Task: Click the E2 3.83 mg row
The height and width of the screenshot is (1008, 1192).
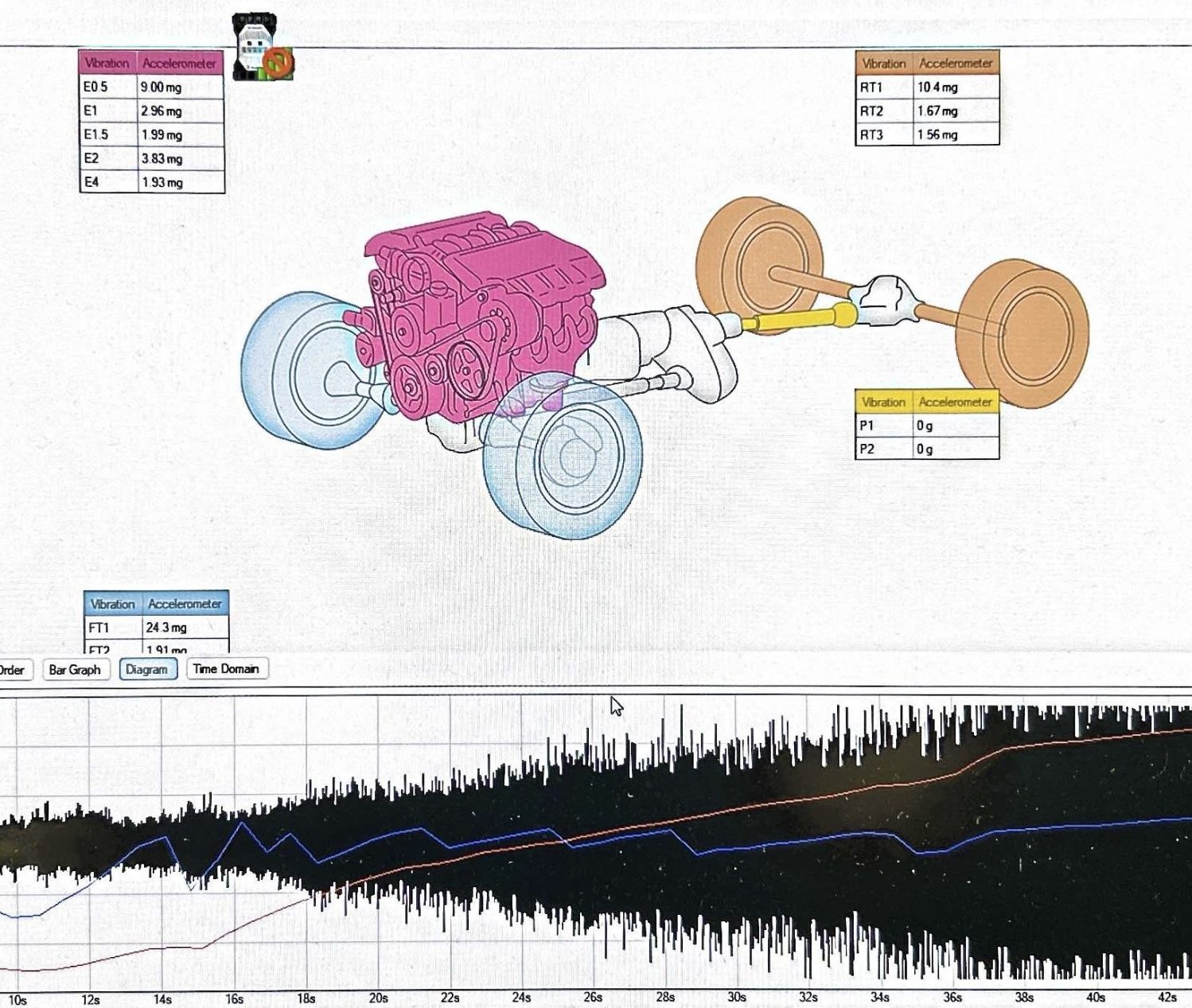Action: [152, 158]
